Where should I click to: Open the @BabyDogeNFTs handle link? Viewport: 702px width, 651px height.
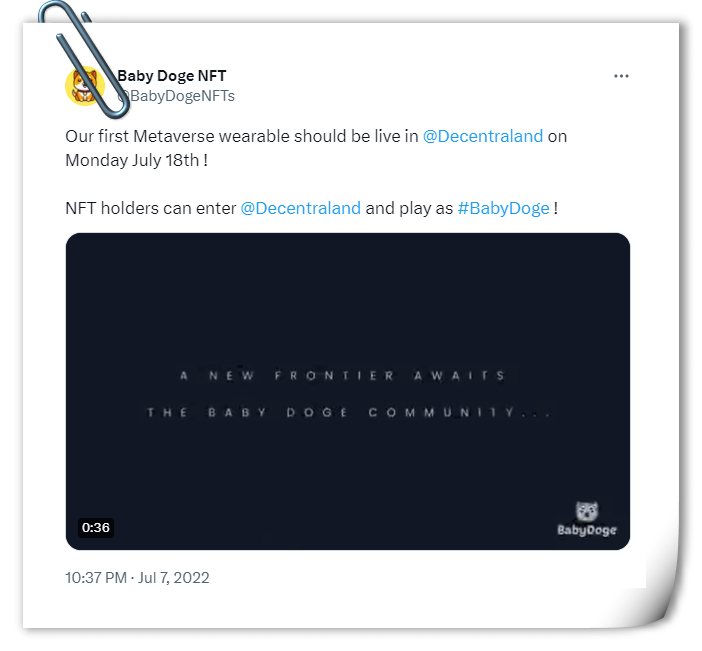(x=176, y=96)
